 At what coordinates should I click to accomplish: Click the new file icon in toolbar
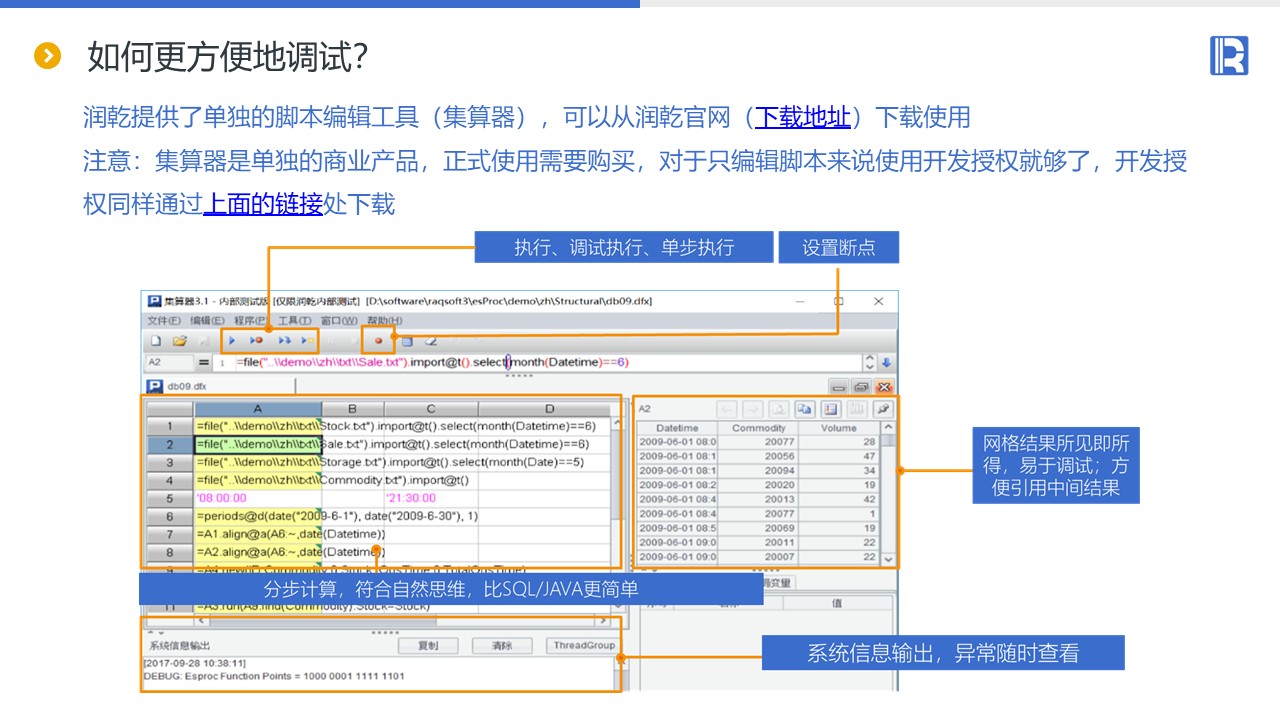[x=155, y=341]
